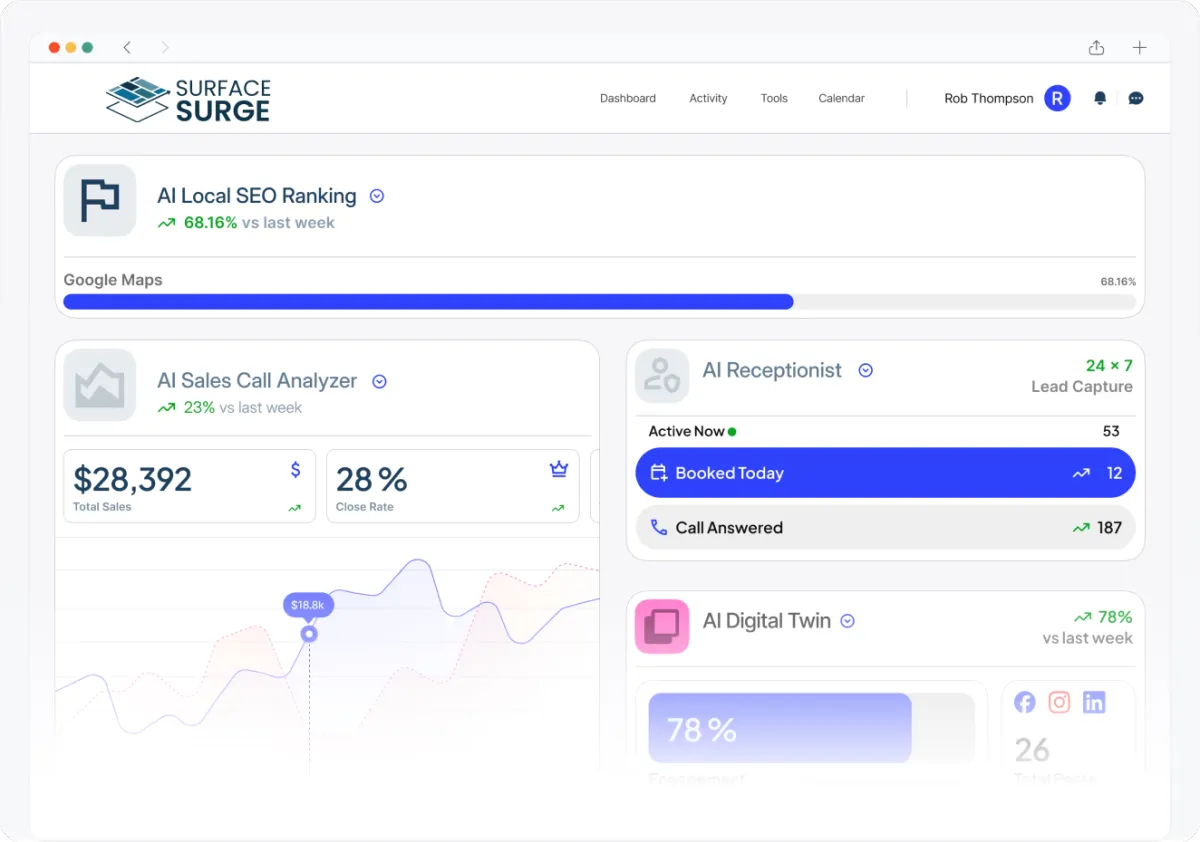
Task: Expand the AI Sales Call Analyzer dropdown
Action: (x=379, y=381)
